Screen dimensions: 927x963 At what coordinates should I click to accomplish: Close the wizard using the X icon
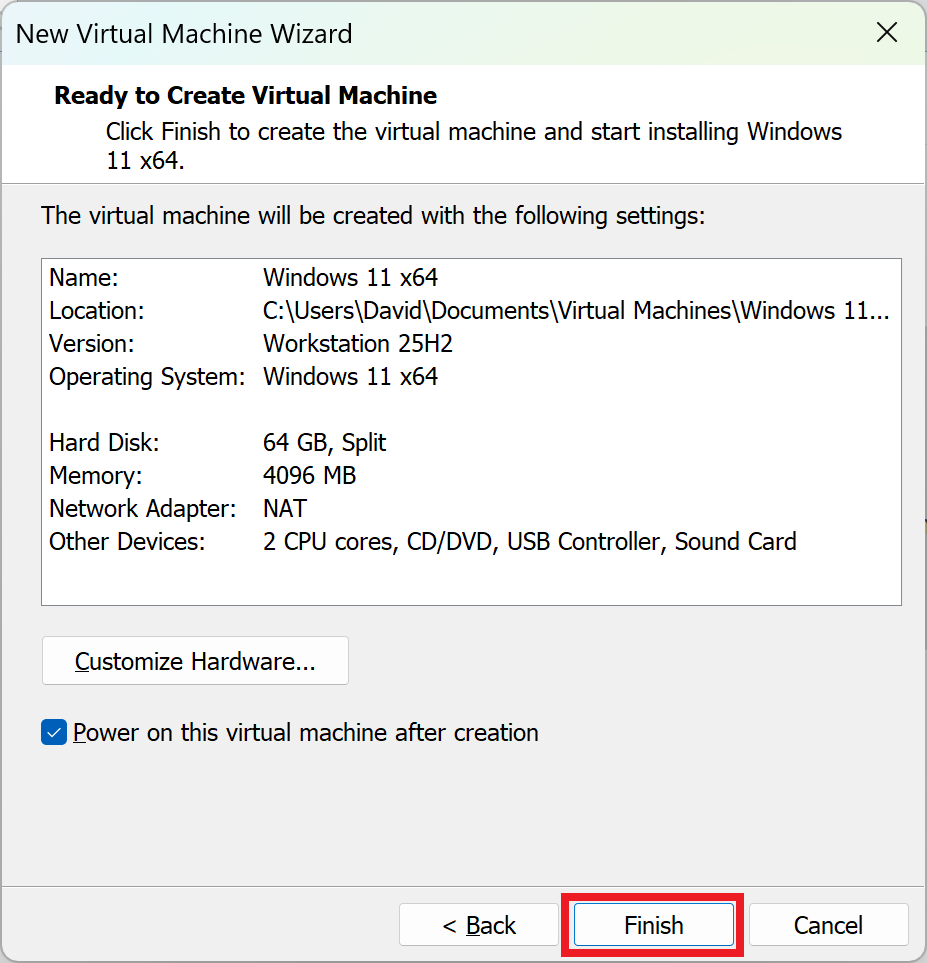tap(886, 33)
